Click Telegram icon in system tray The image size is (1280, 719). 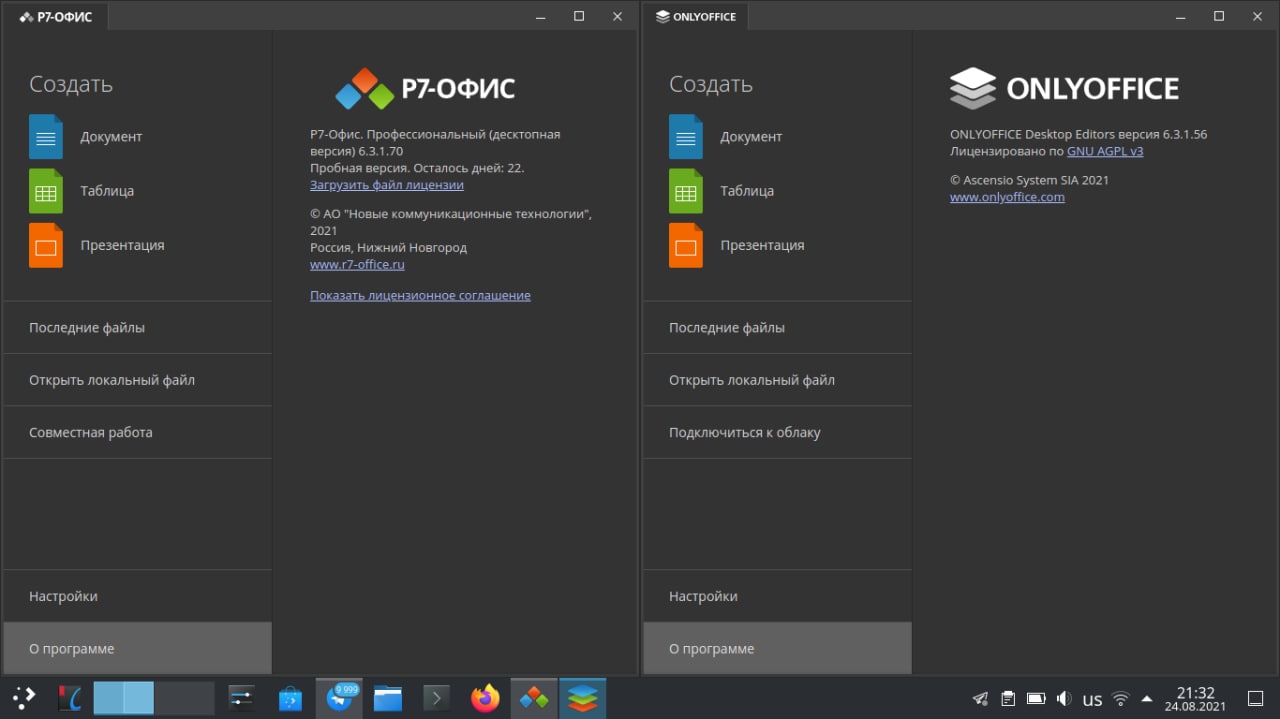[x=981, y=698]
